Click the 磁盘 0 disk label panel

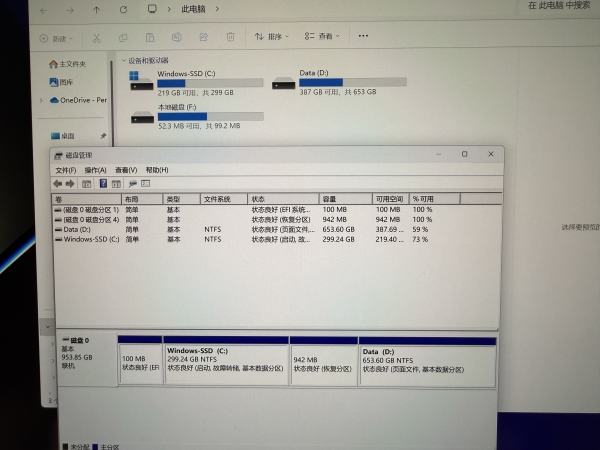[87, 360]
